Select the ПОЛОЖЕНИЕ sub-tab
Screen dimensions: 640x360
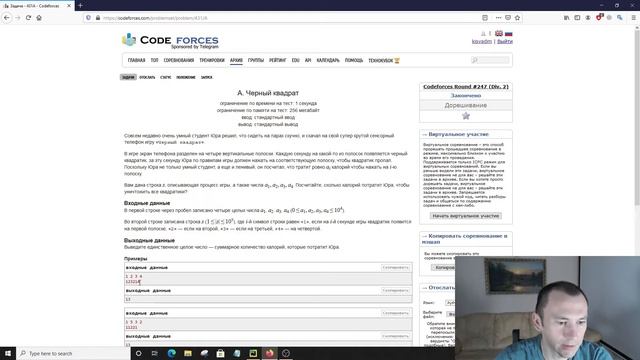coord(186,77)
